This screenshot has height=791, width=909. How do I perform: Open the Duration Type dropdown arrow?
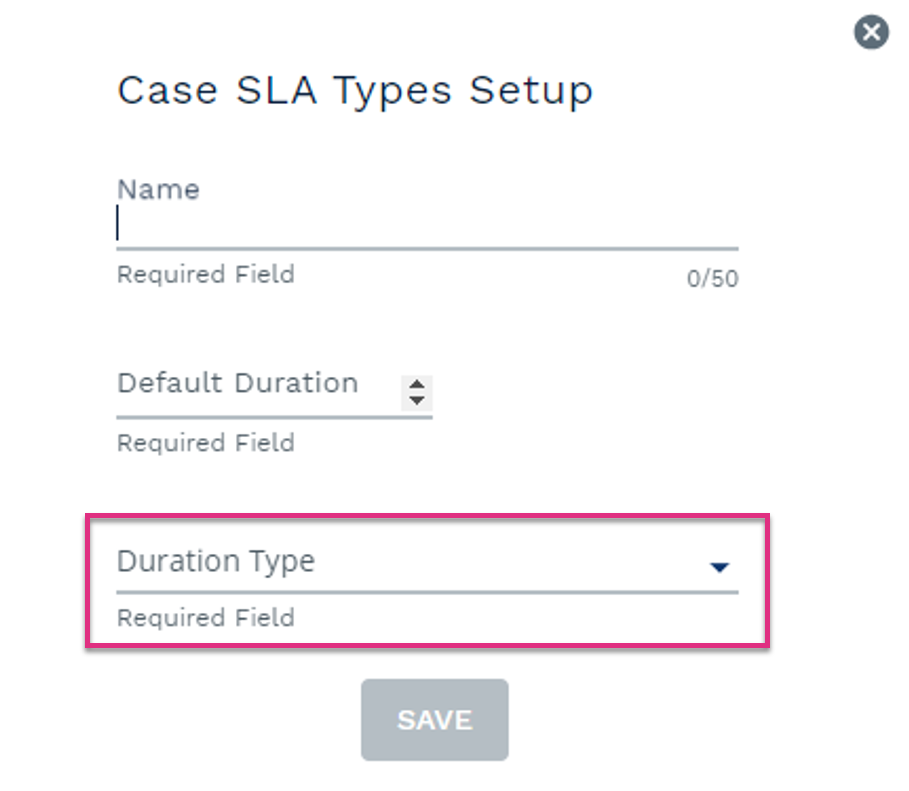[719, 567]
